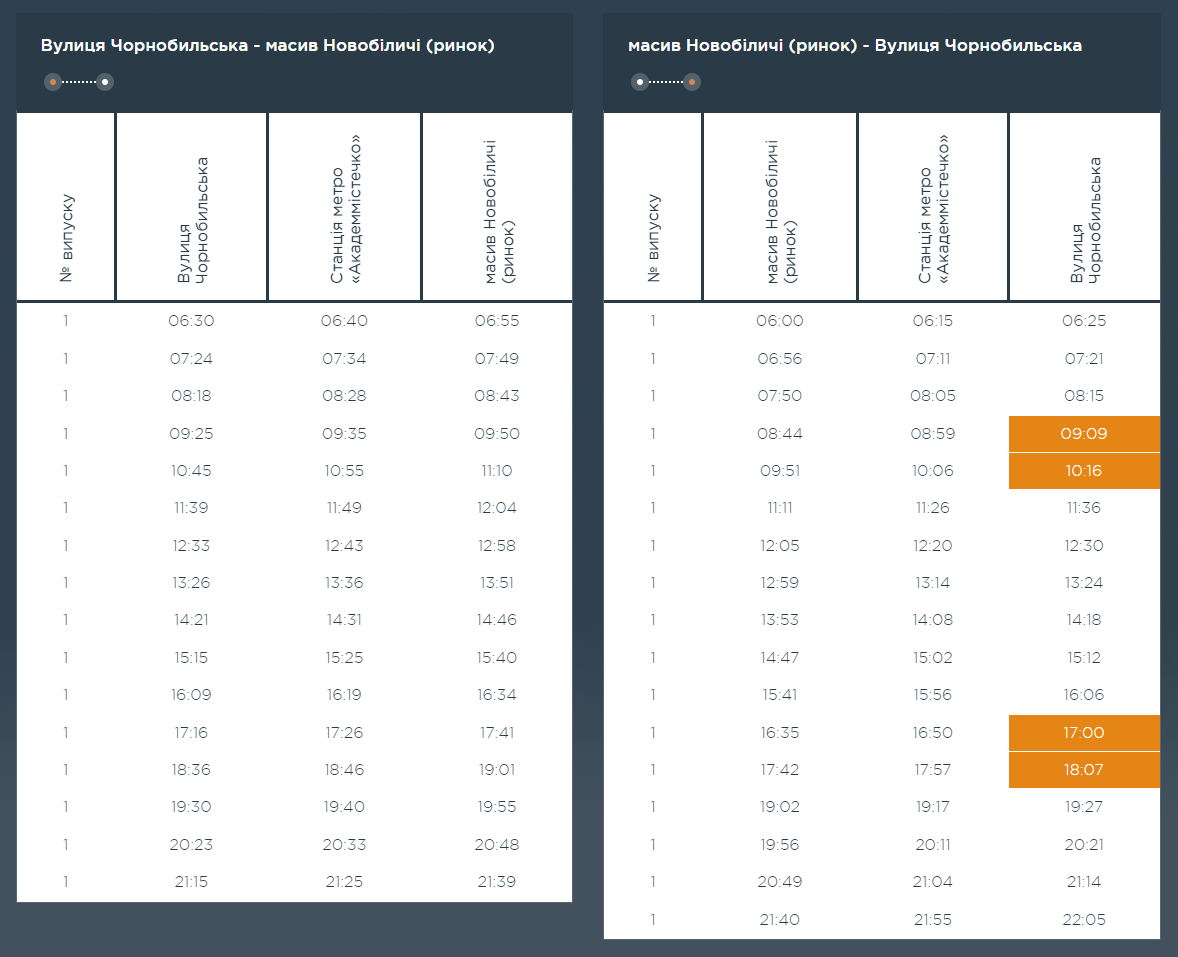This screenshot has width=1178, height=957.
Task: Click the title 'Вулиця Чорнобильська - масив Новобіличі (ринок)'
Action: click(267, 46)
